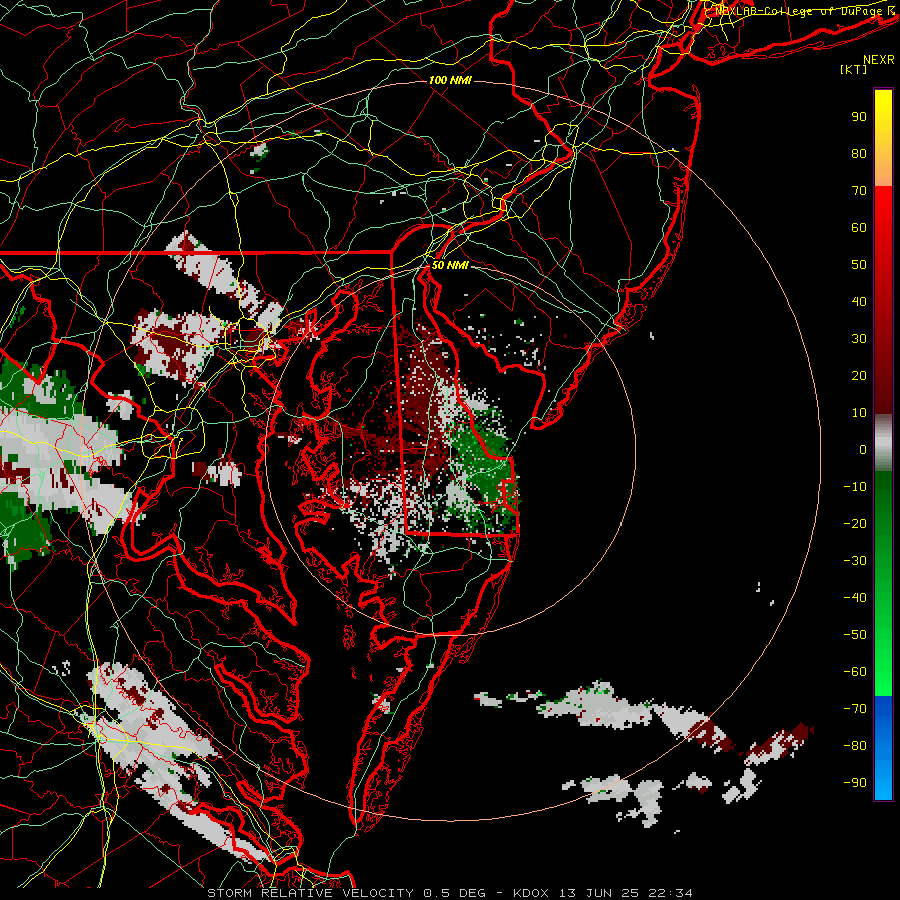Pick the gray zero-velocity colorbar segment
This screenshot has width=900, height=900.
pos(883,442)
